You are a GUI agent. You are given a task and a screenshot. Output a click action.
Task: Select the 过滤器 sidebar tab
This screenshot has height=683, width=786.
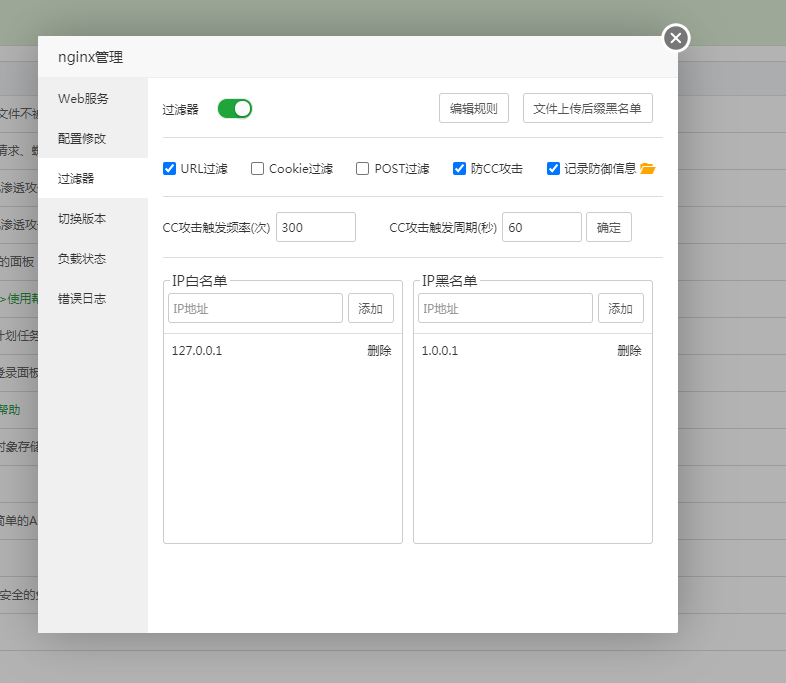[93, 178]
